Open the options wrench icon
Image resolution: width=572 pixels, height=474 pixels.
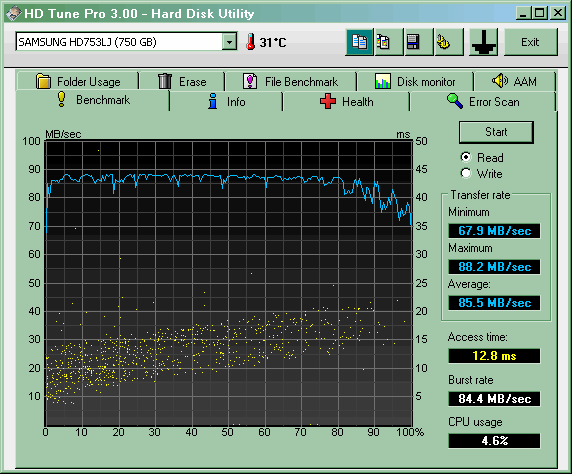point(449,42)
